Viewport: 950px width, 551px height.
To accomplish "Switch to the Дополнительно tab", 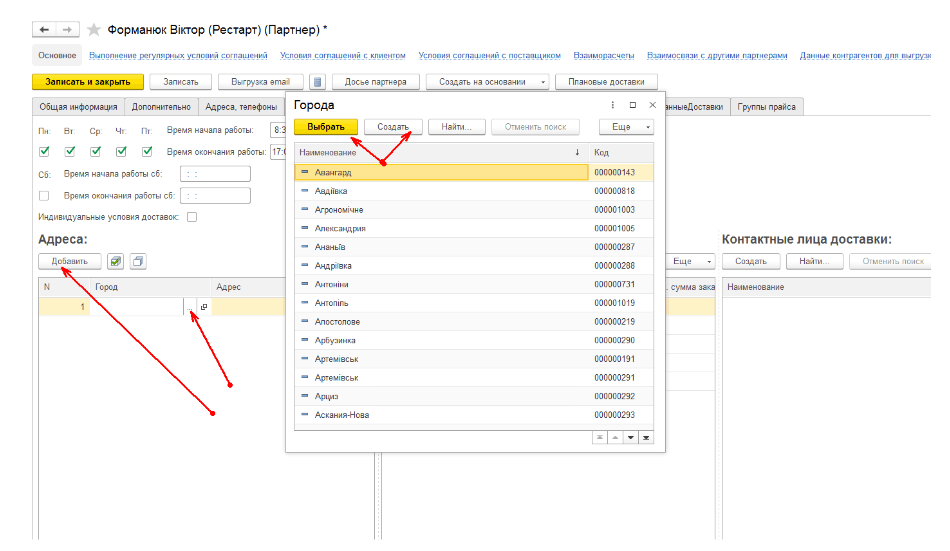I will tap(161, 107).
